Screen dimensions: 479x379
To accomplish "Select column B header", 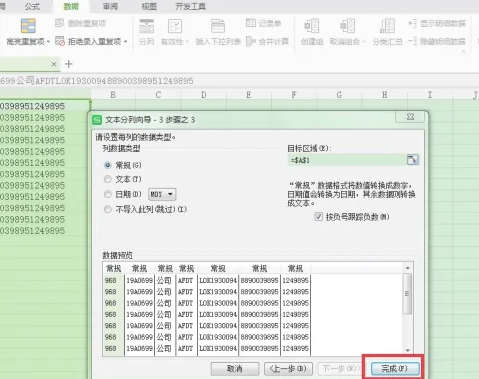I will (x=113, y=95).
